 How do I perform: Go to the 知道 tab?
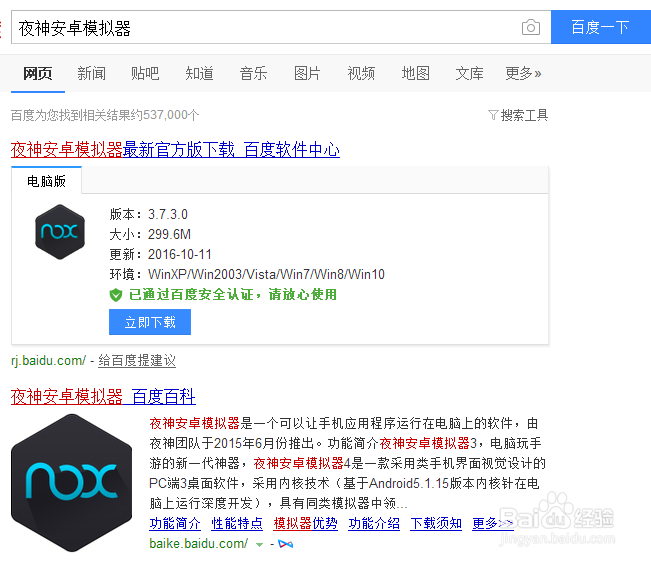click(199, 73)
